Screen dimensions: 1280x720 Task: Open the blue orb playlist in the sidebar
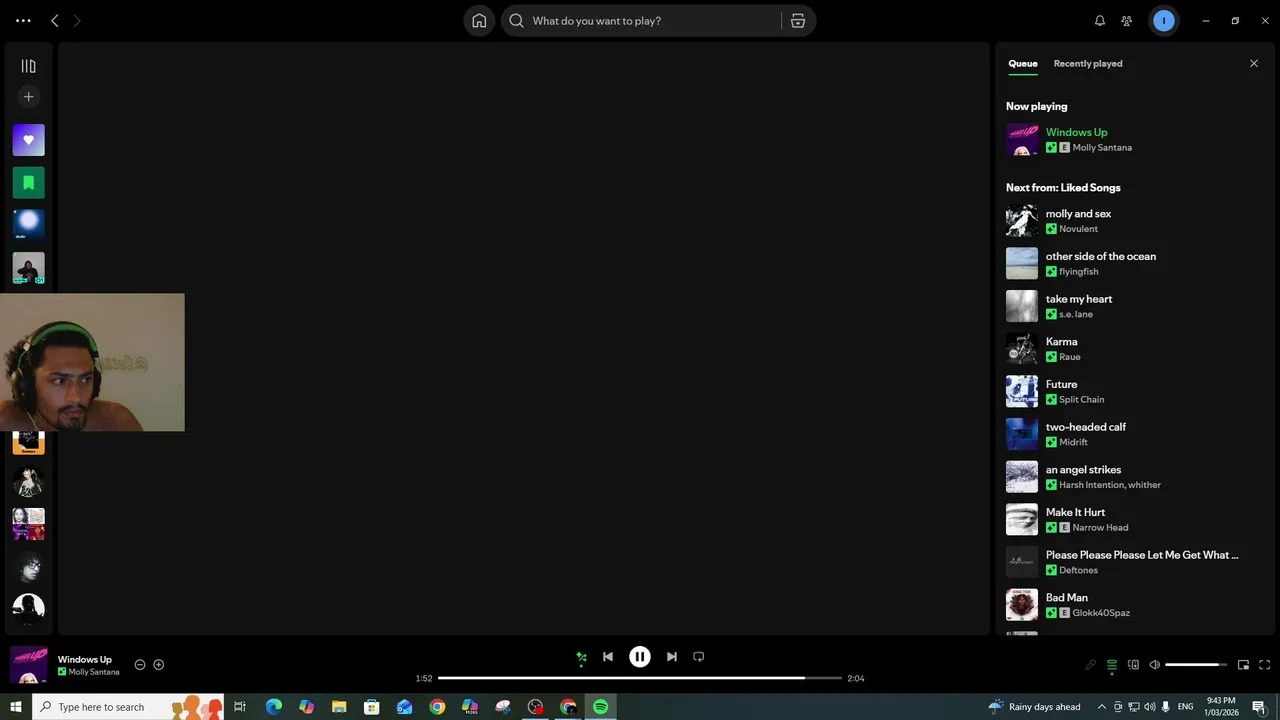tap(28, 225)
